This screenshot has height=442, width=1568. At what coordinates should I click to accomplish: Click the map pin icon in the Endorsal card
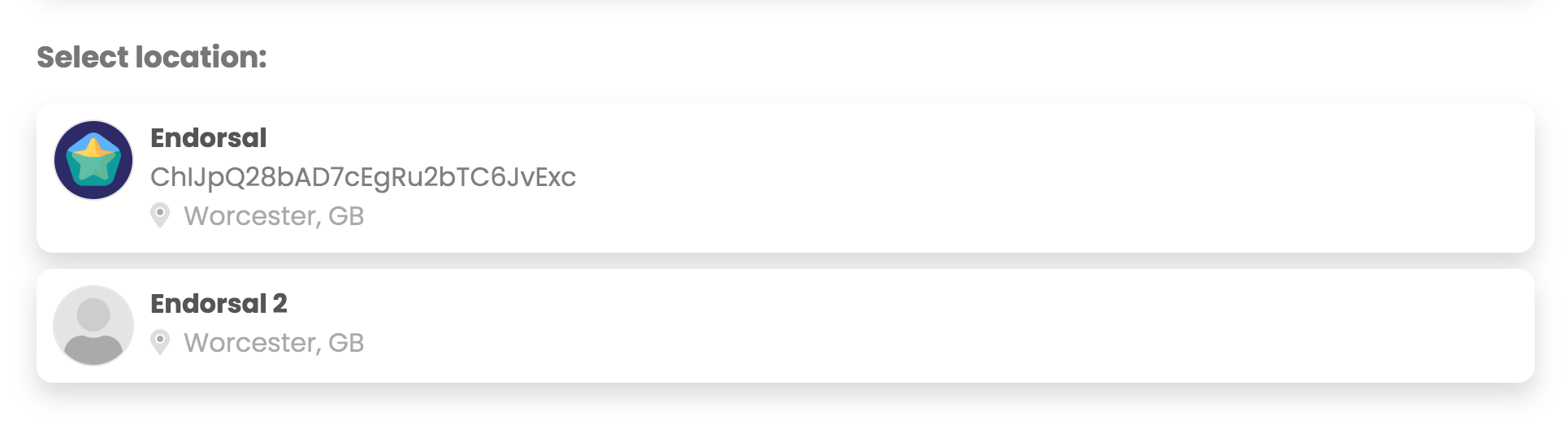(x=160, y=215)
